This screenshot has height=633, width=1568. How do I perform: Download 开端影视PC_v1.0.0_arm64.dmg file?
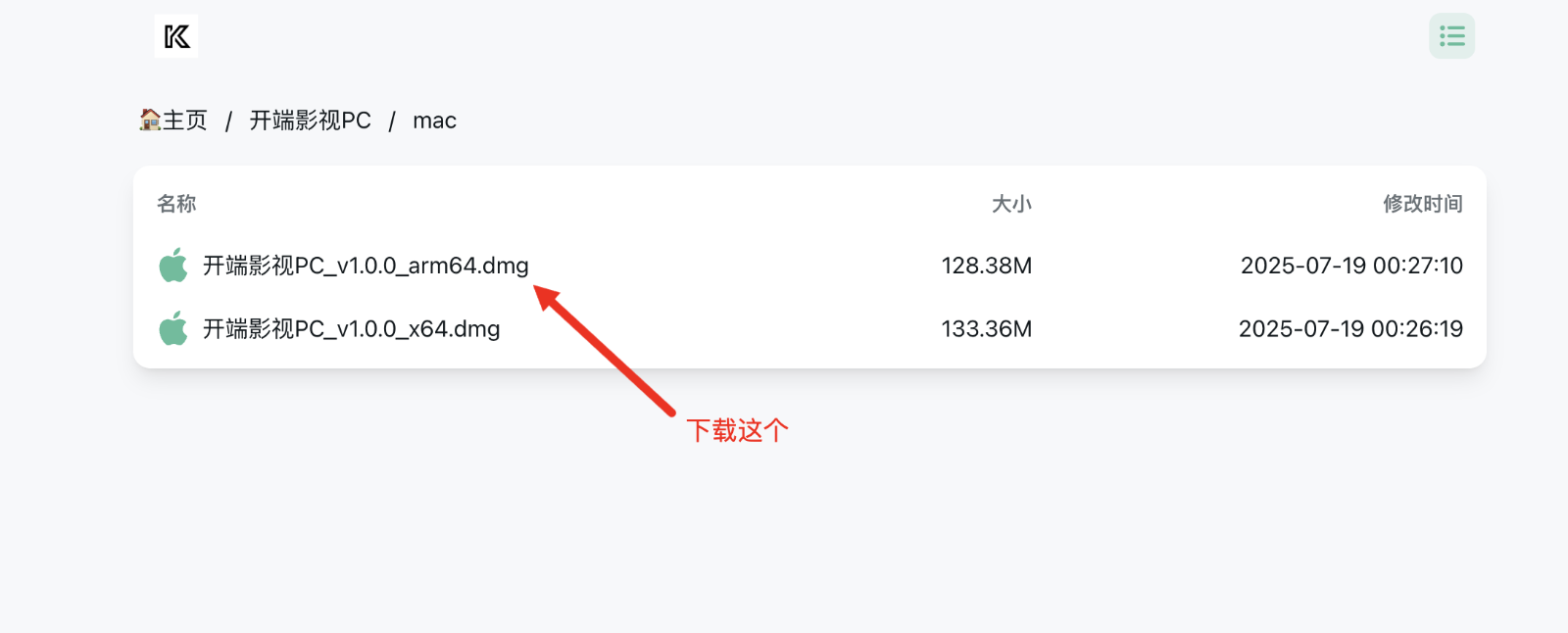click(x=366, y=266)
